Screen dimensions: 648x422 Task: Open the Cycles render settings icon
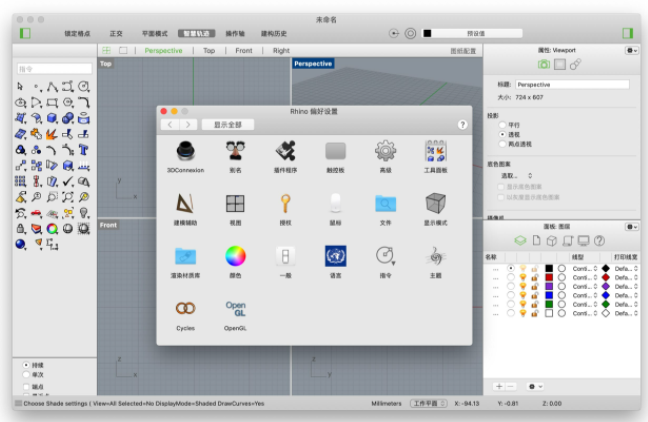(x=185, y=310)
